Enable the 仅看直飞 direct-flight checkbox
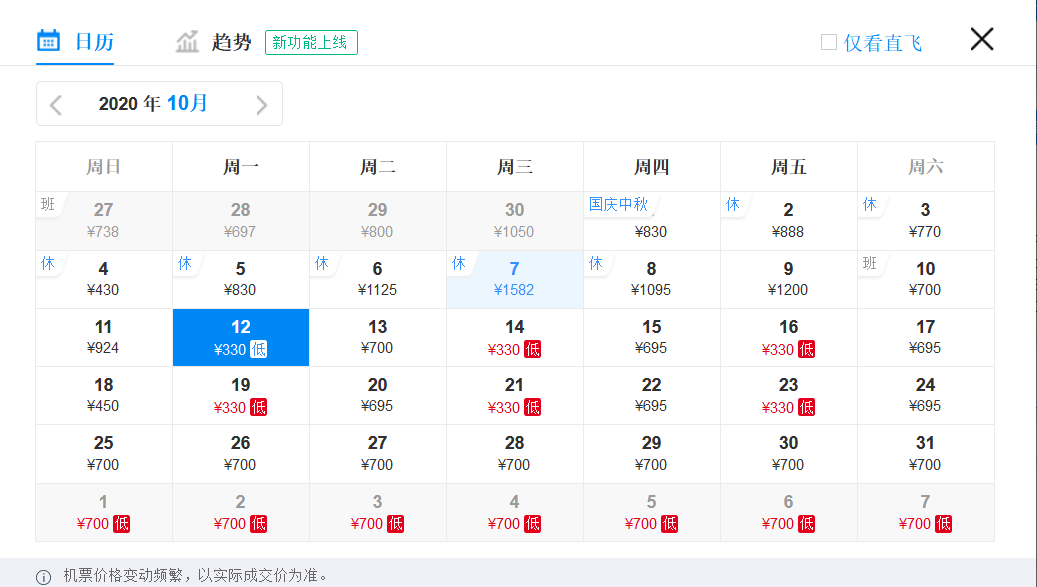1037x587 pixels. (829, 42)
